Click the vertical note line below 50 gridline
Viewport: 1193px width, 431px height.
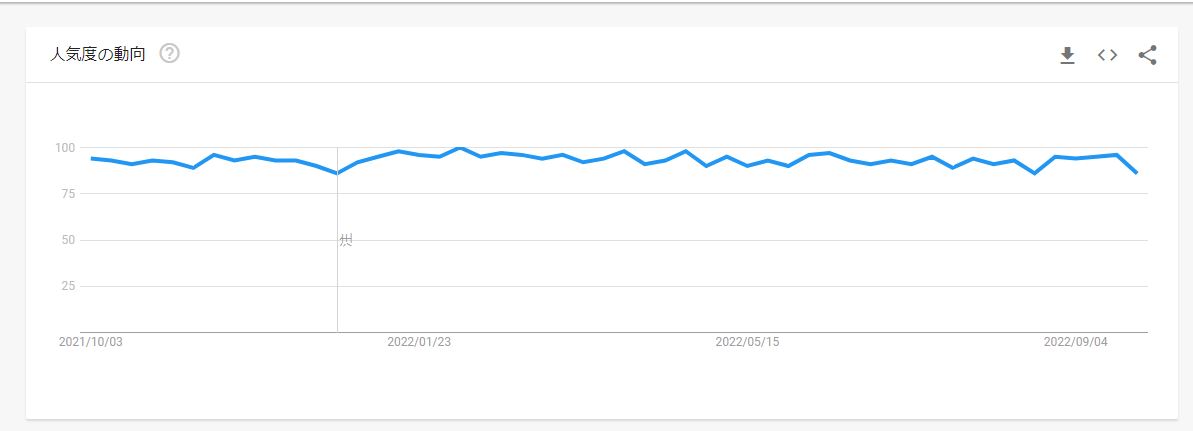coord(337,289)
